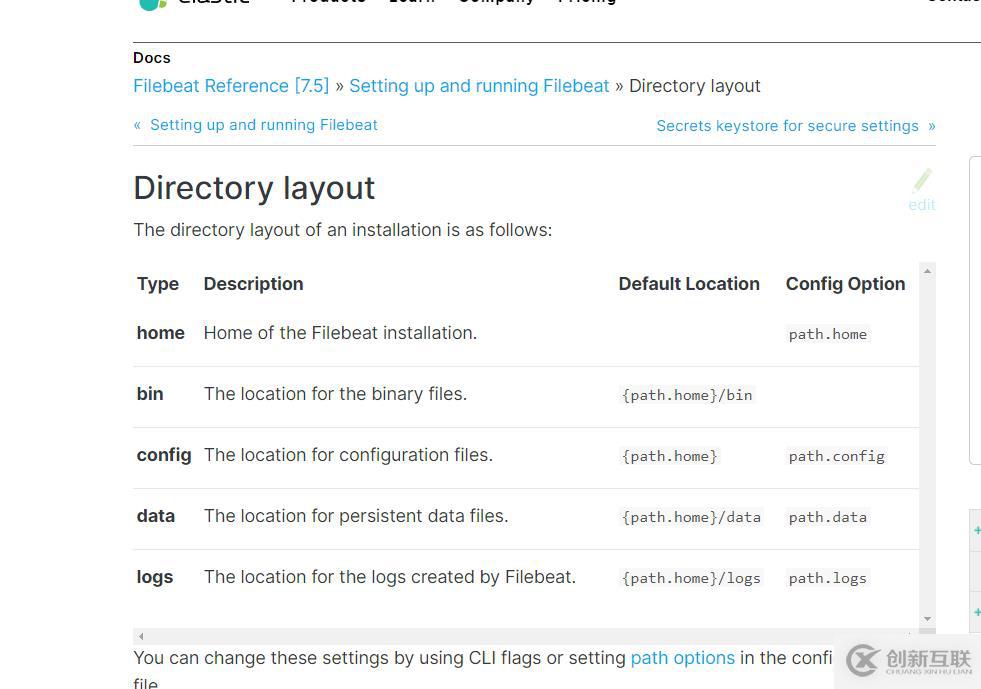Click the Description column header
The width and height of the screenshot is (981, 689).
pos(253,284)
